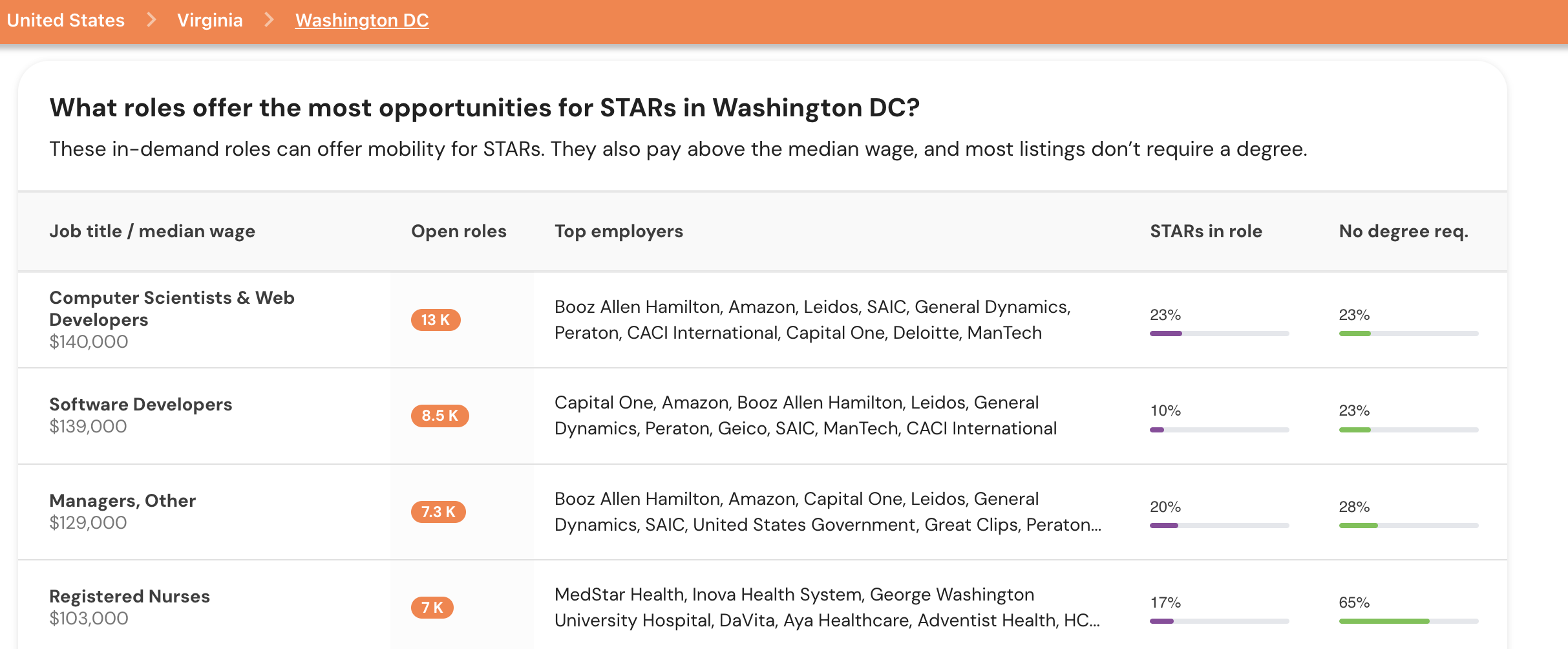Screen dimensions: 1568x649
Task: Click Registered Nurses green 65% degree bar
Action: [1408, 621]
